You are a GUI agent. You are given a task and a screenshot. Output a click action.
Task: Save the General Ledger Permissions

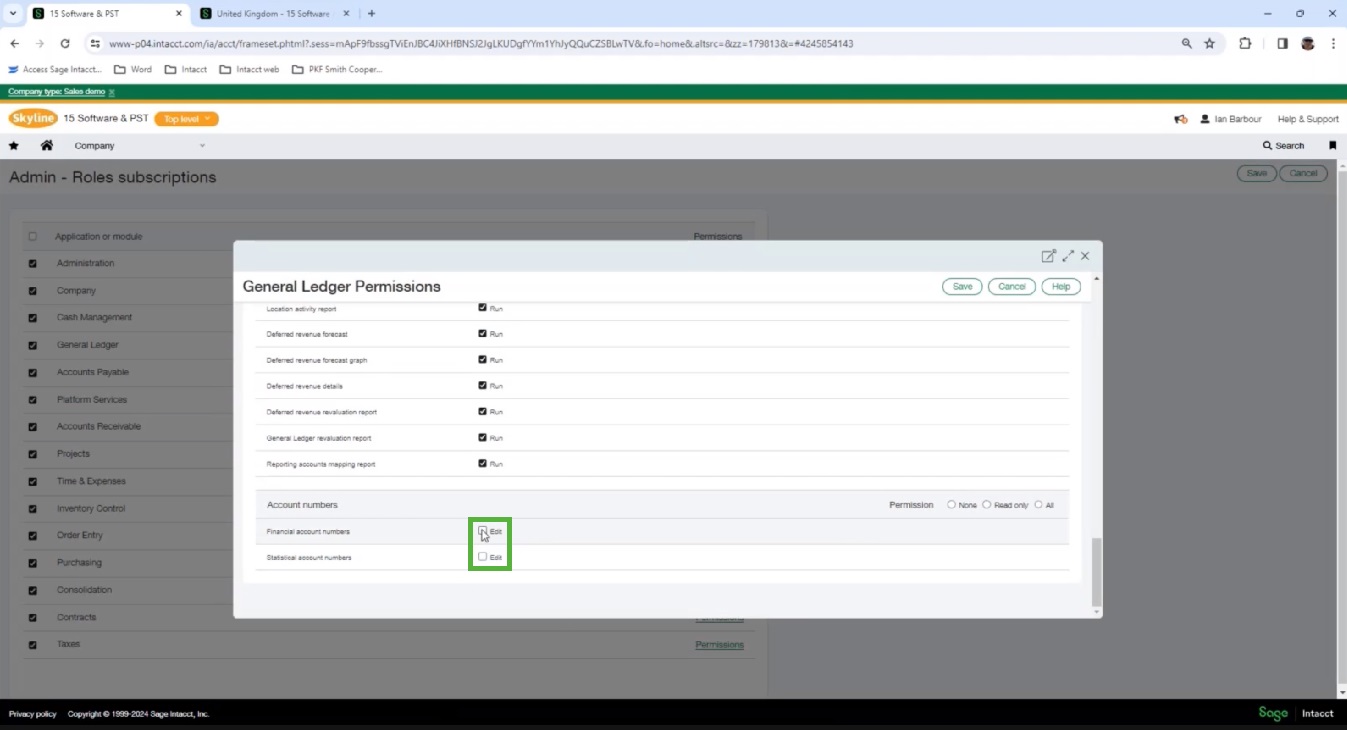click(961, 286)
